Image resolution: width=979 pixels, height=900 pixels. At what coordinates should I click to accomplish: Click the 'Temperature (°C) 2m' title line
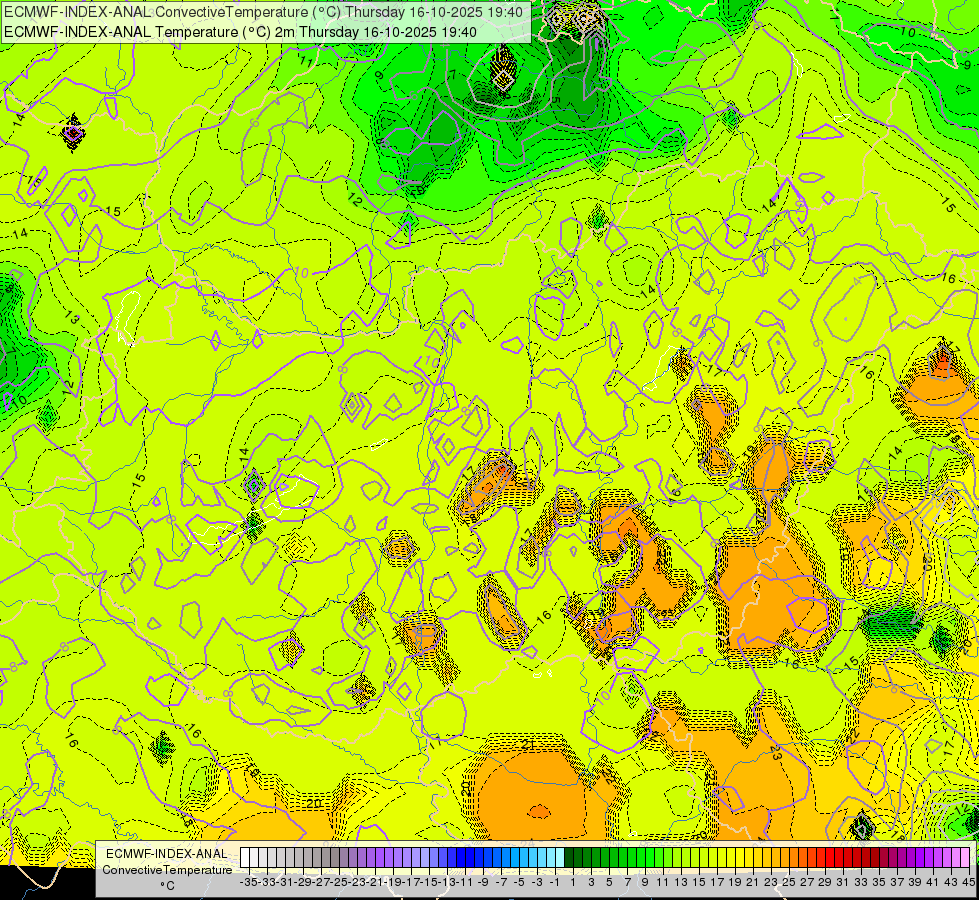click(240, 32)
